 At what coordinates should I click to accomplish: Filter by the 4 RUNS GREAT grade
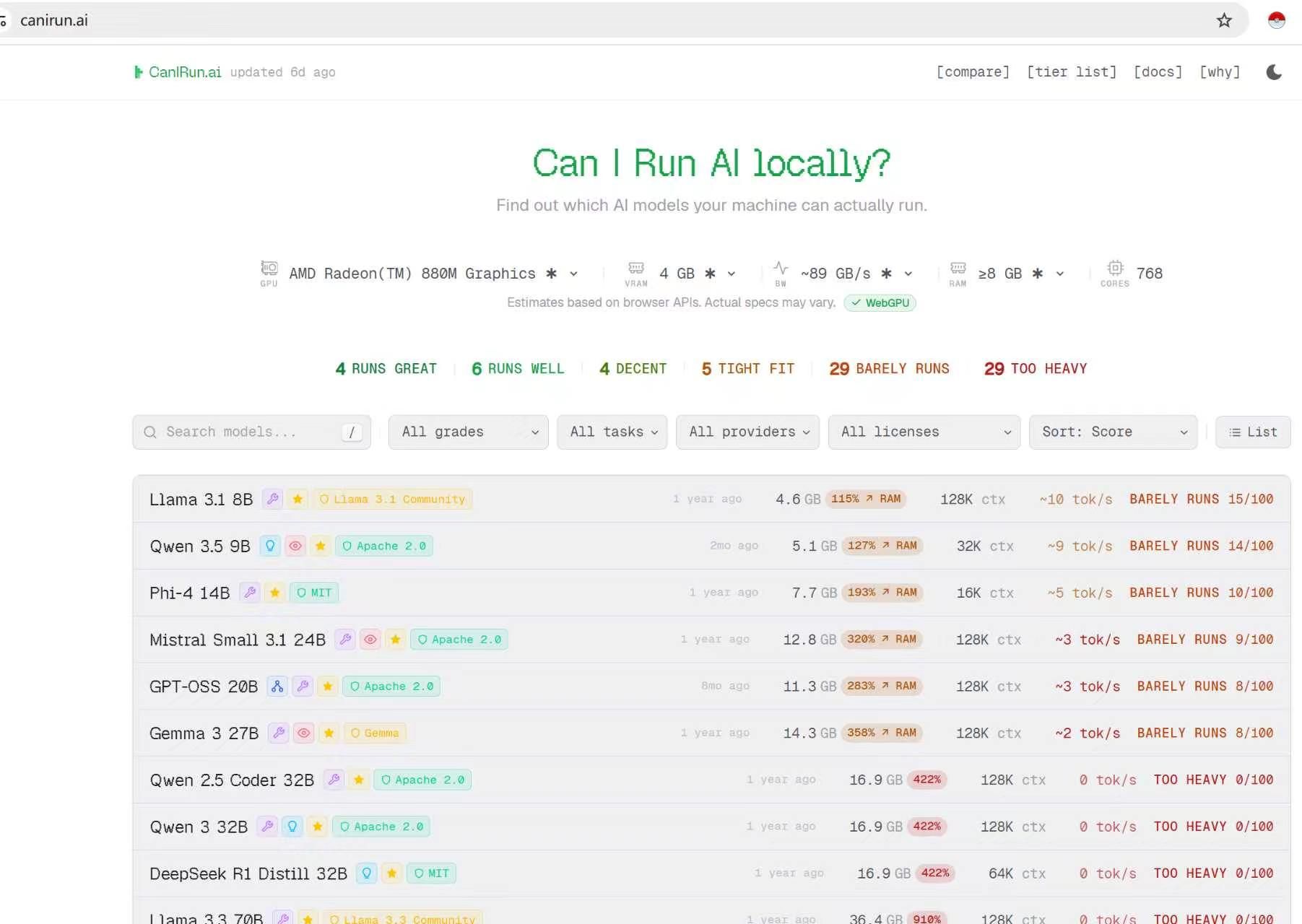click(x=386, y=369)
